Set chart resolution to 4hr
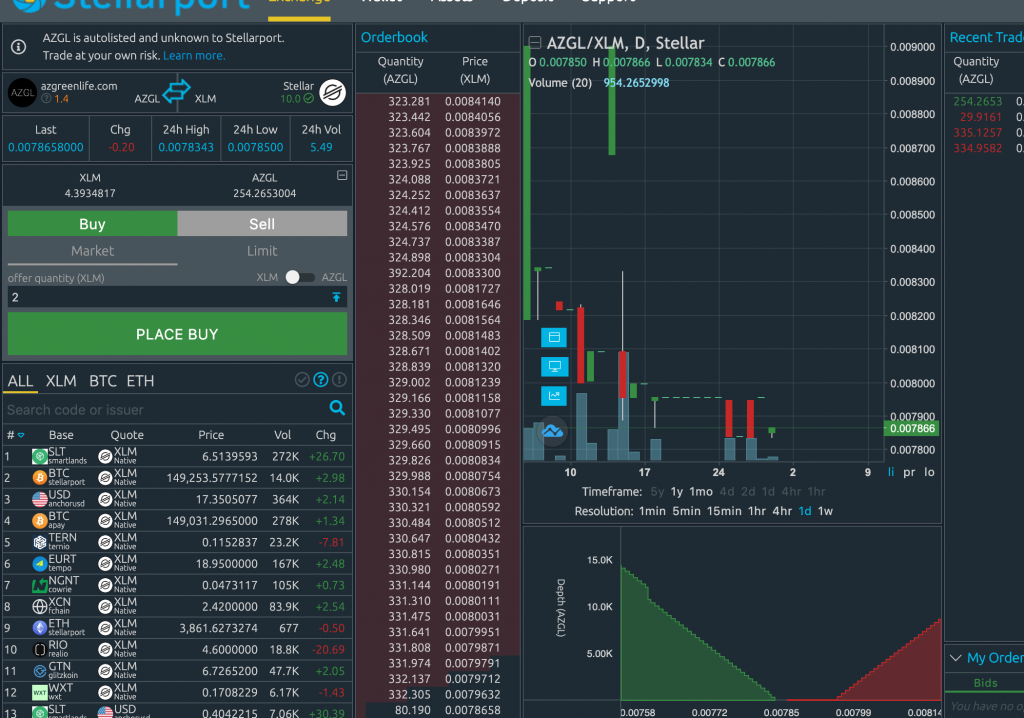The width and height of the screenshot is (1024, 718). tap(782, 512)
